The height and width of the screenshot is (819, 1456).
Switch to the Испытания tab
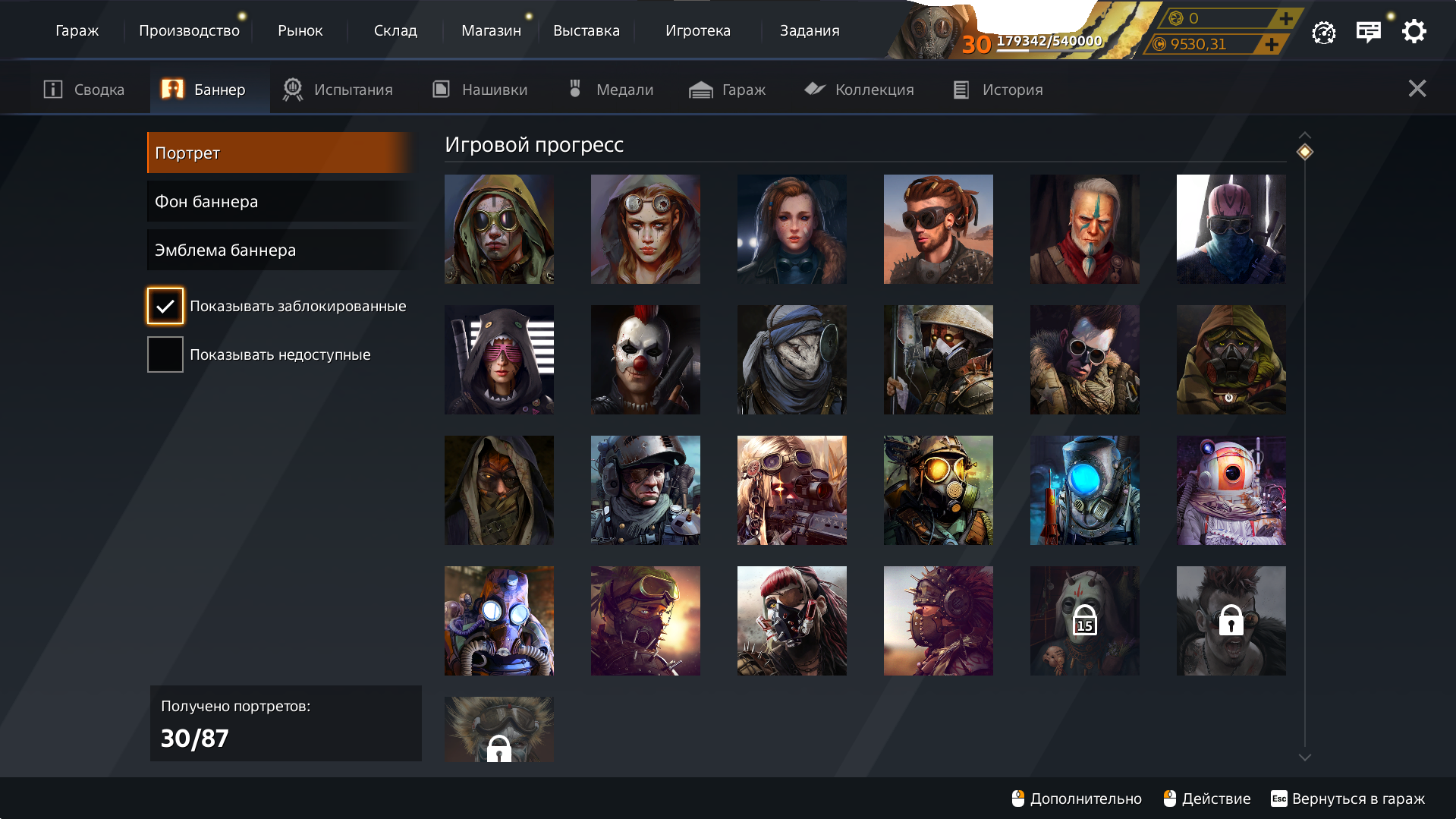(338, 90)
